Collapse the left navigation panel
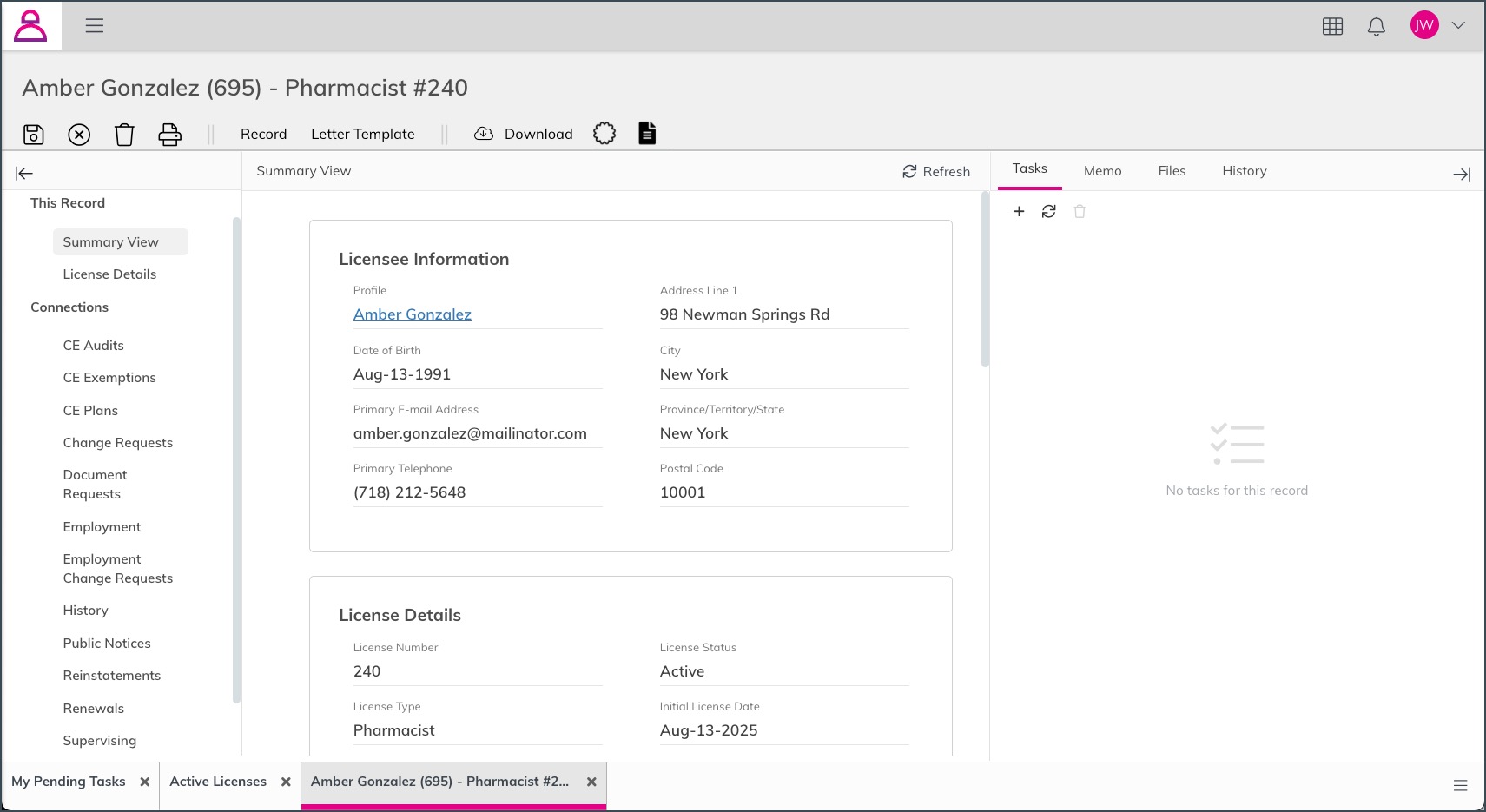The width and height of the screenshot is (1486, 812). (x=24, y=173)
